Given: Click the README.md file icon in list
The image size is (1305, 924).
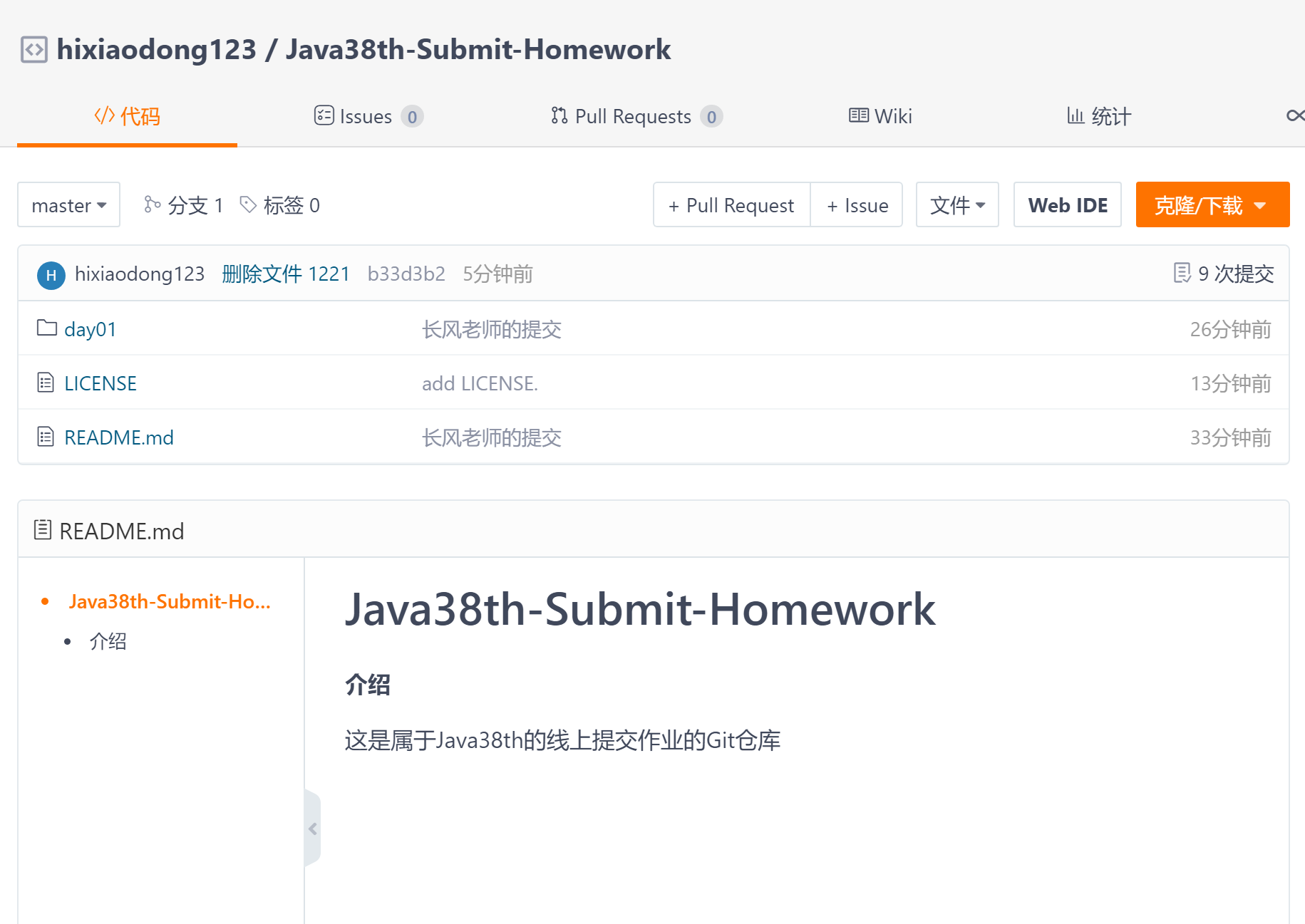Looking at the screenshot, I should tap(46, 437).
